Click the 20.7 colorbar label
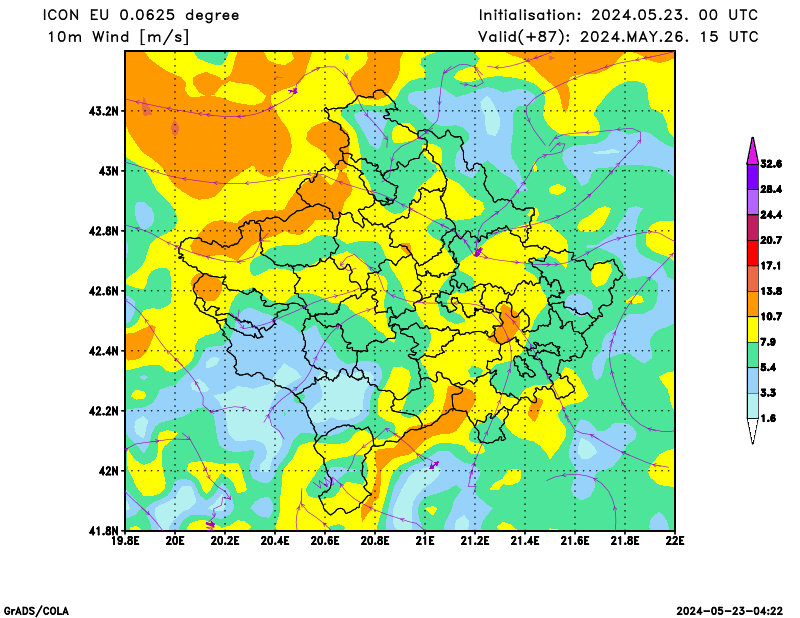Viewport: 800px width, 618px height. [771, 240]
